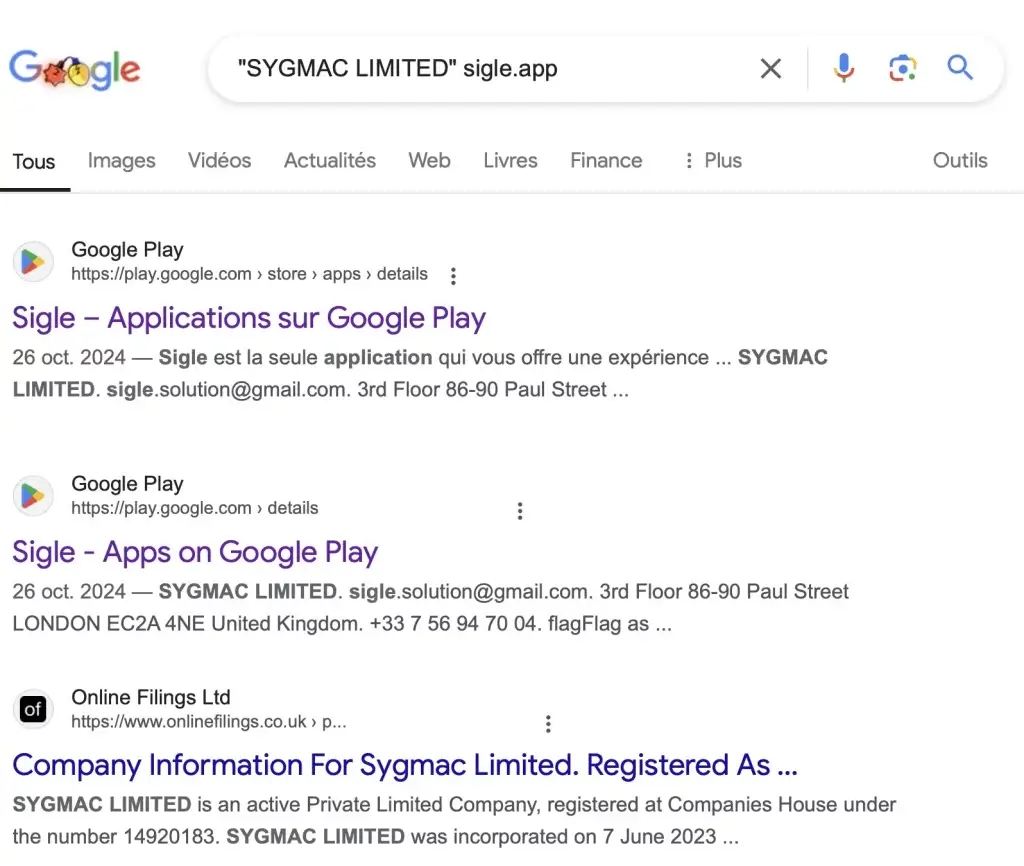Clear the search query with the X icon
1024x866 pixels.
point(771,68)
